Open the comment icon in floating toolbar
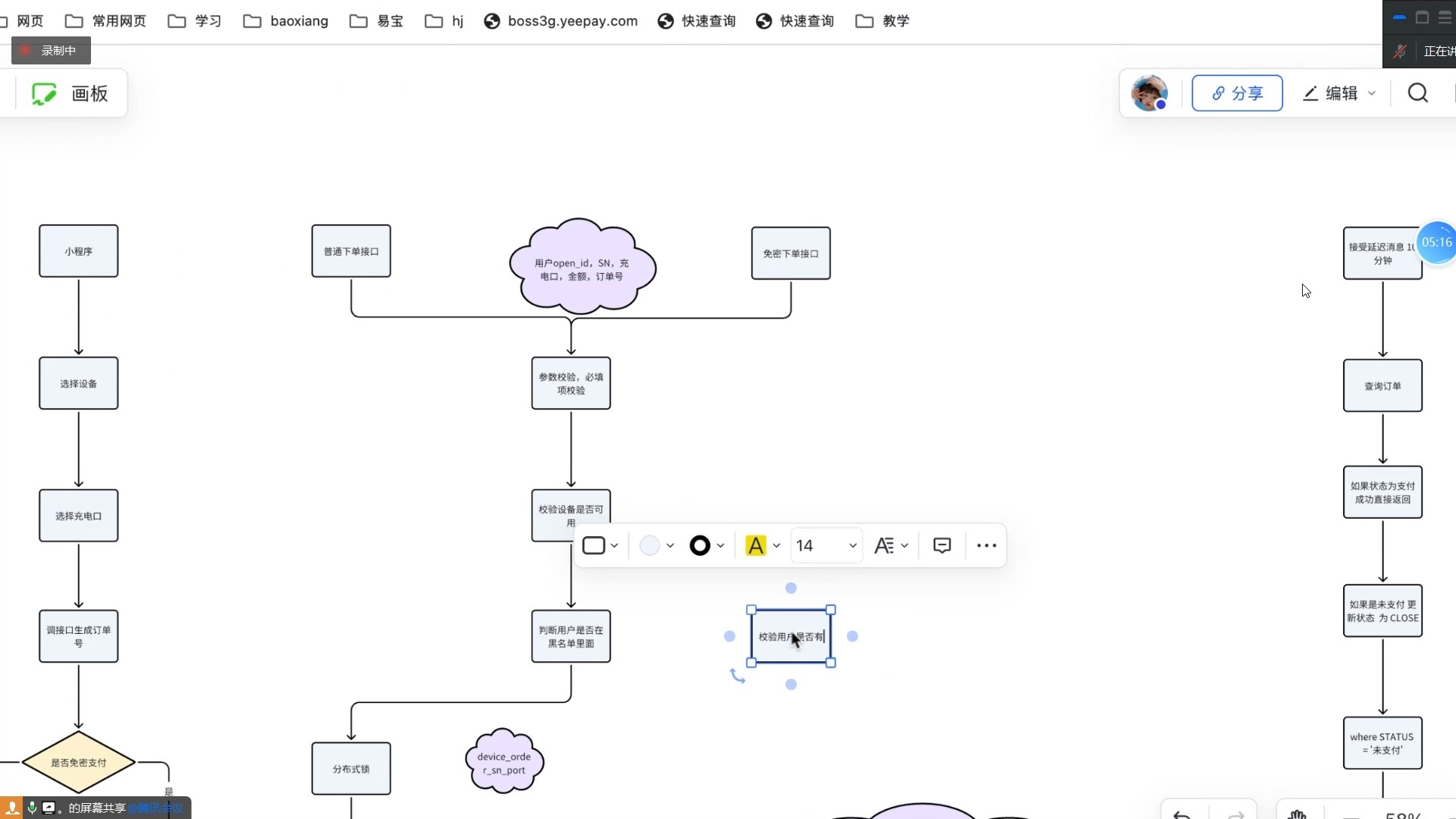 tap(942, 545)
